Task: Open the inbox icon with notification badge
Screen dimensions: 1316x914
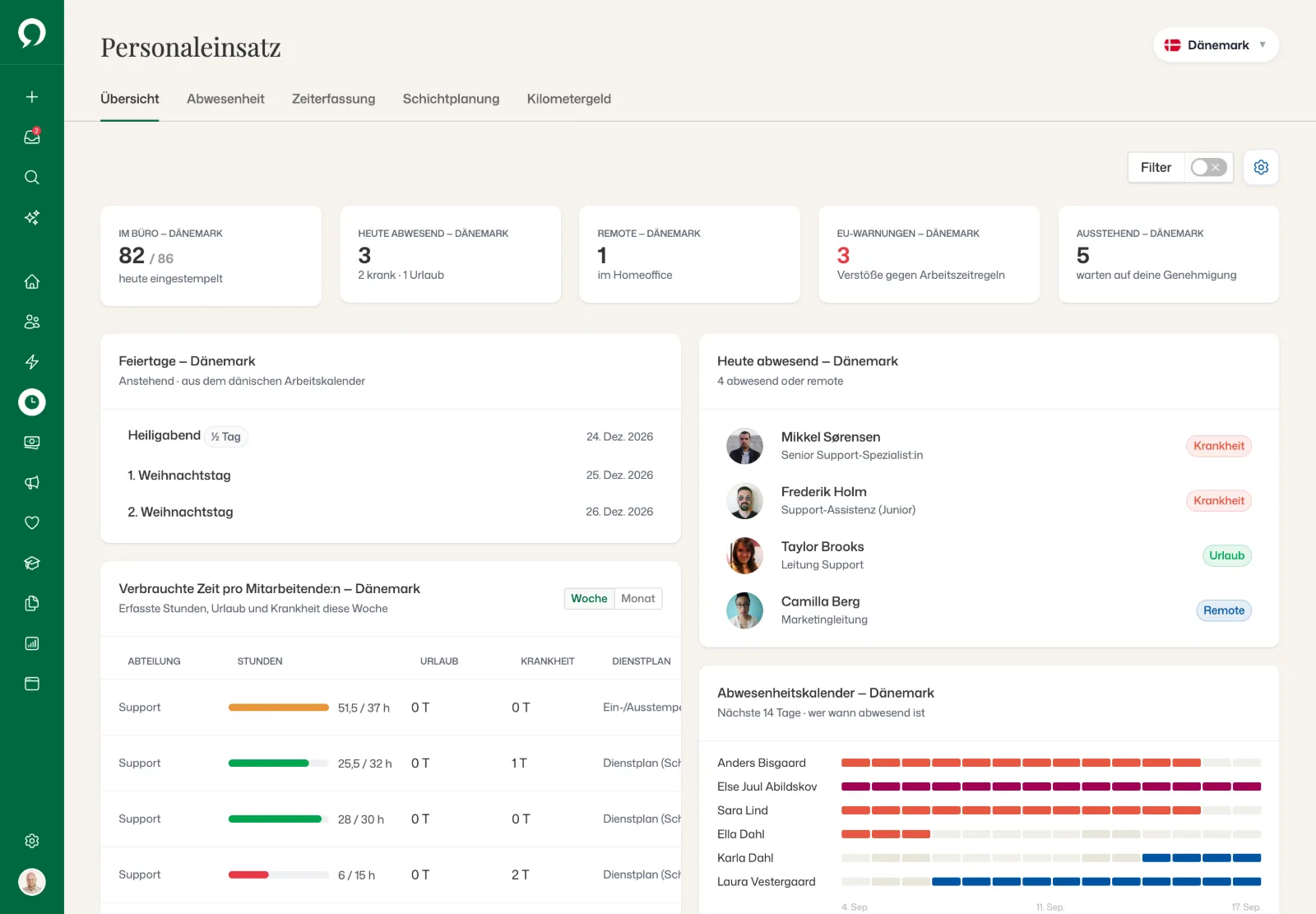Action: tap(32, 137)
